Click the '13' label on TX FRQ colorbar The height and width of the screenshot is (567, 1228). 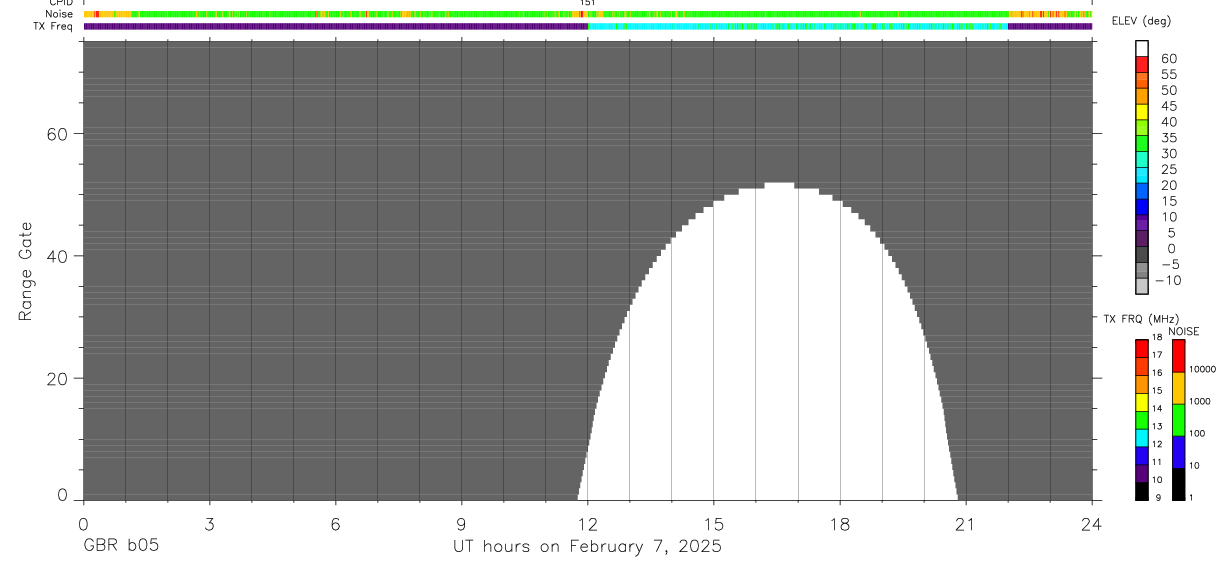1158,426
